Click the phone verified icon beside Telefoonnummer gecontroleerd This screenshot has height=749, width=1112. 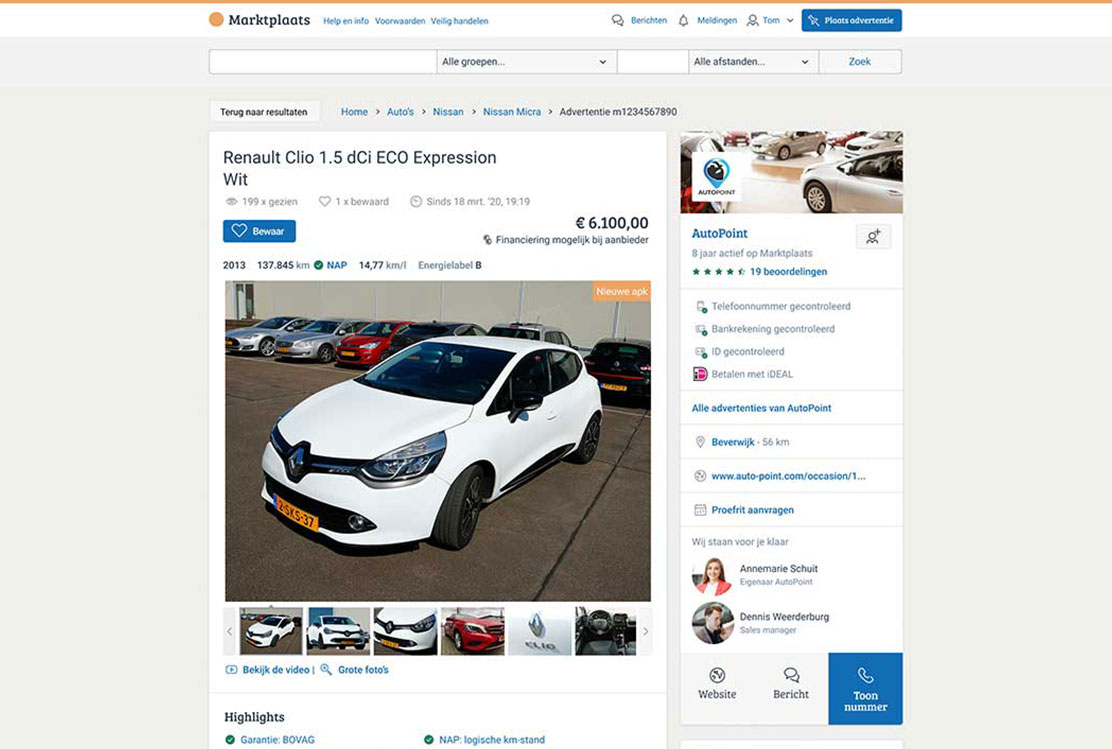point(701,306)
